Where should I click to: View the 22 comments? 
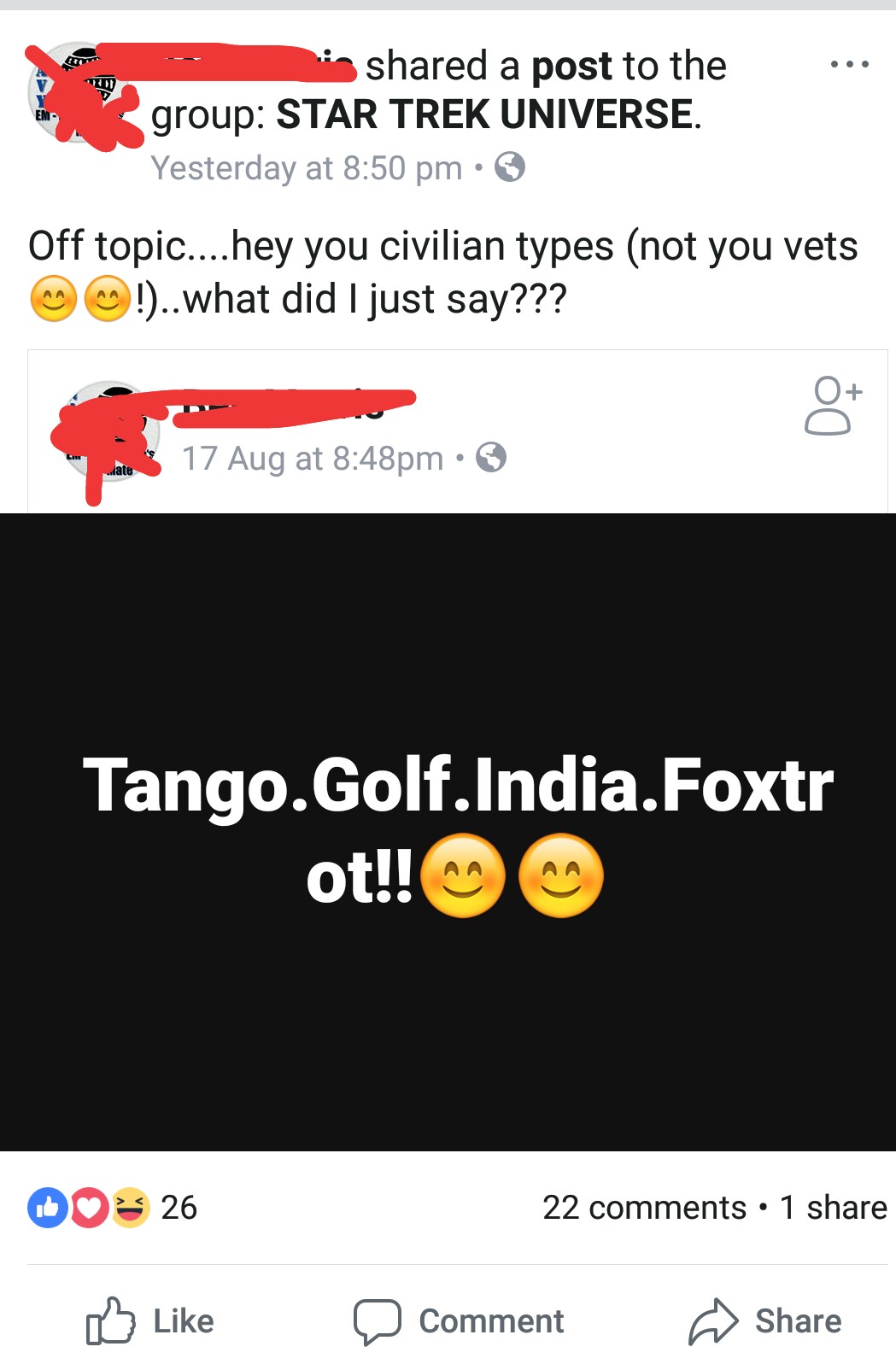point(644,1208)
